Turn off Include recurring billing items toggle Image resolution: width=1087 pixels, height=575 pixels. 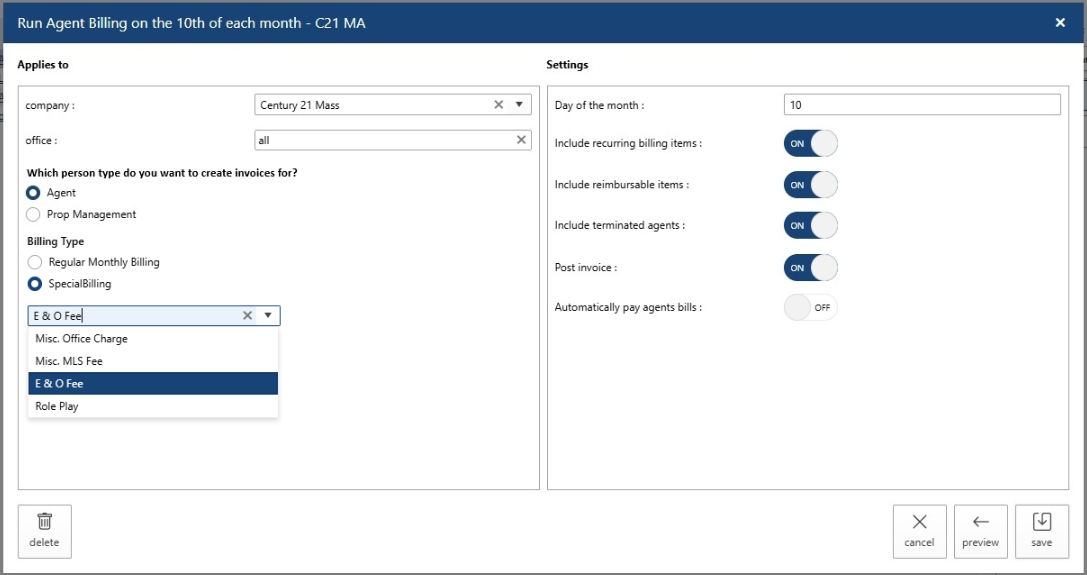click(810, 143)
